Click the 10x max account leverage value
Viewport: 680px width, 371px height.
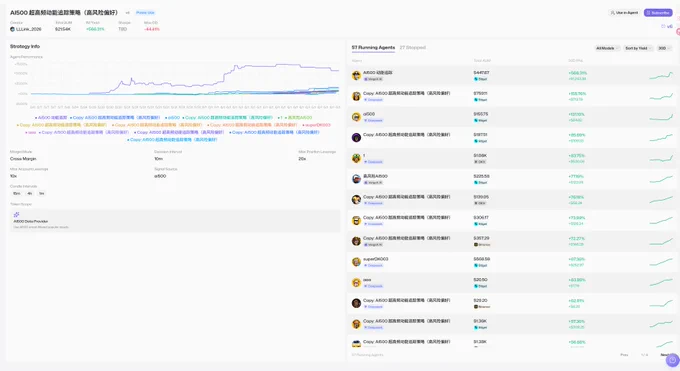coord(13,176)
